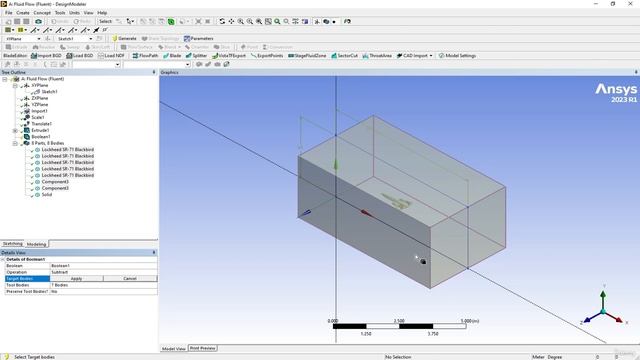Collapse the XYPlane tree node
The height and width of the screenshot is (360, 640).
(x=15, y=85)
